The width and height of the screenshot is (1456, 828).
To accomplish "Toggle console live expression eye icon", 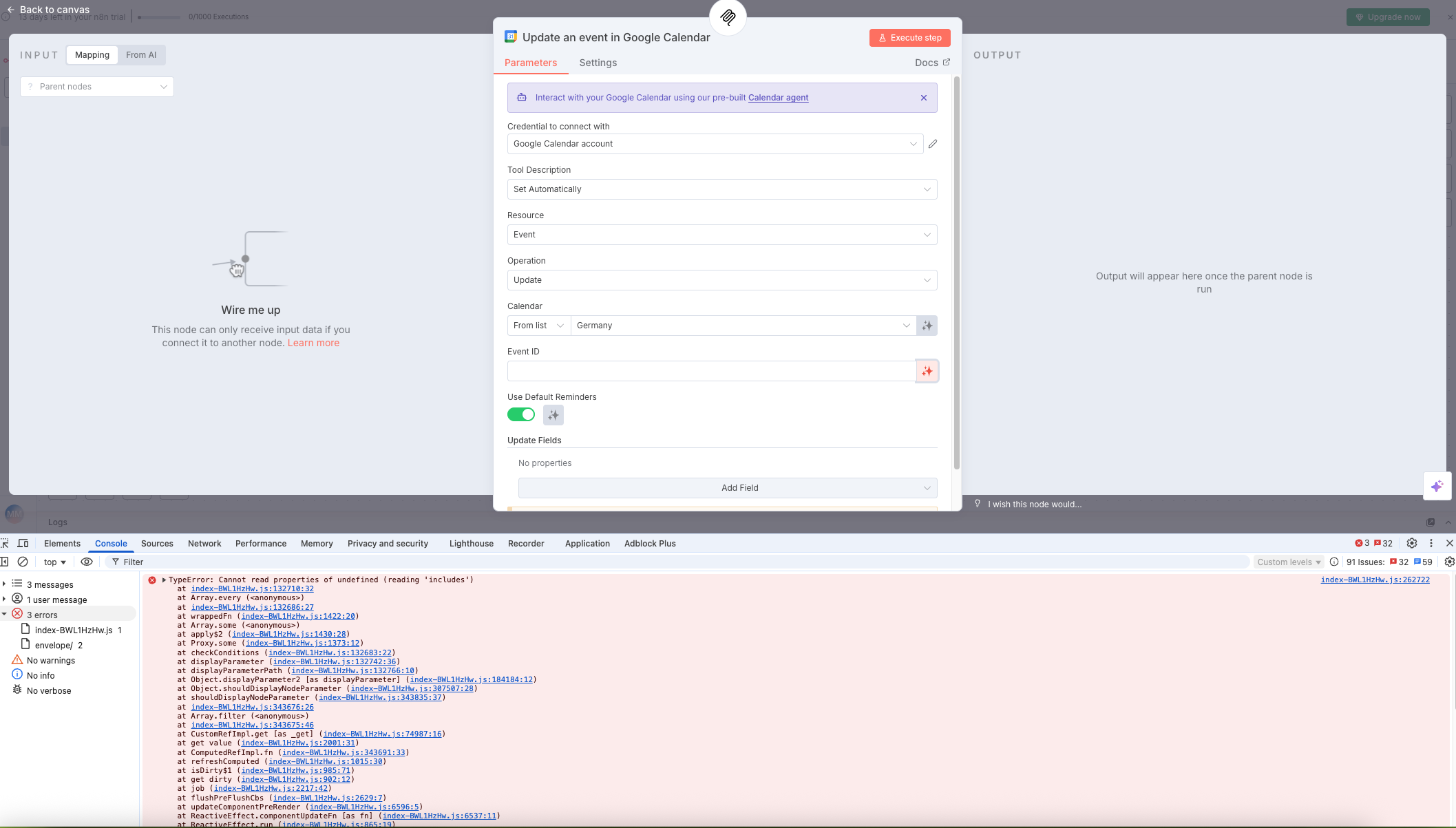I will [x=87, y=562].
